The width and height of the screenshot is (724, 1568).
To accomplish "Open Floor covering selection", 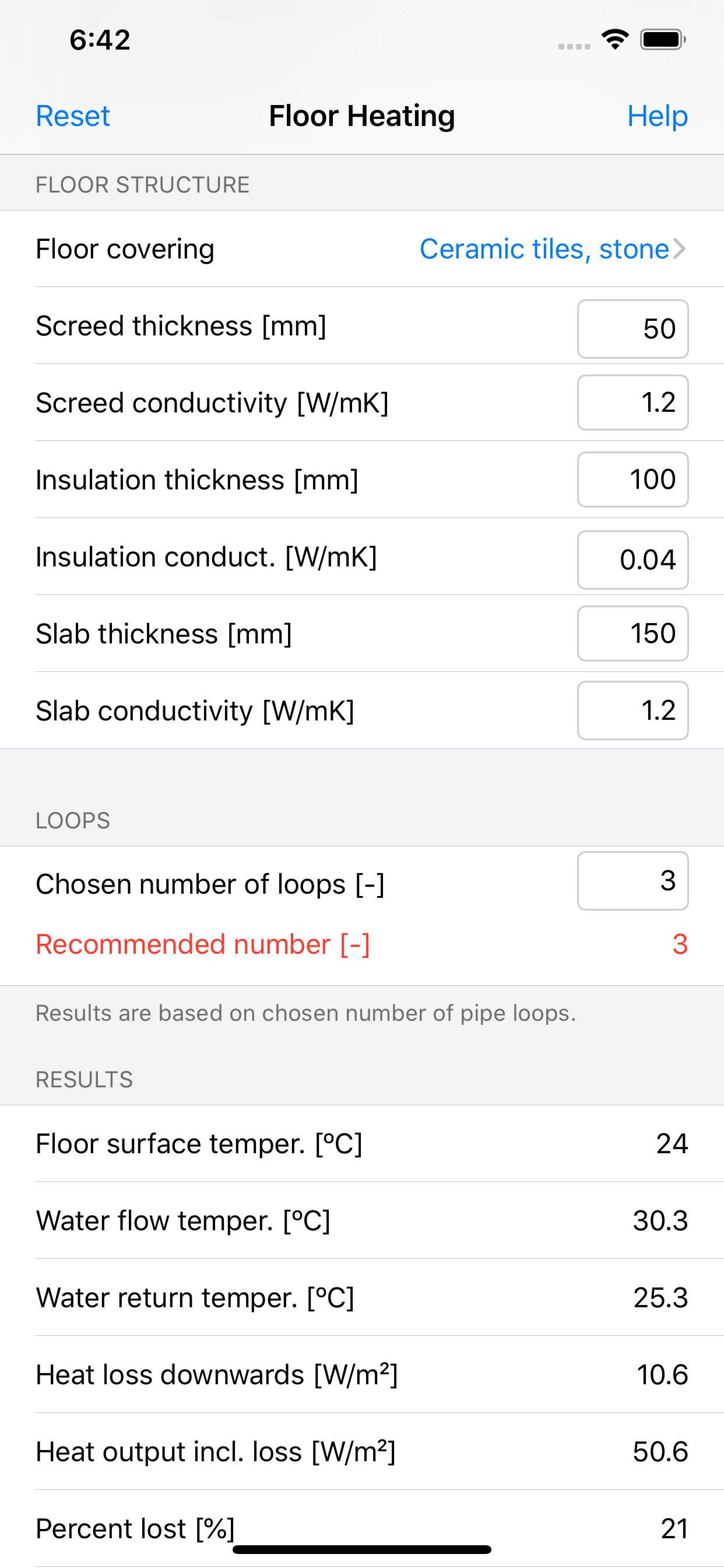I will pyautogui.click(x=544, y=249).
